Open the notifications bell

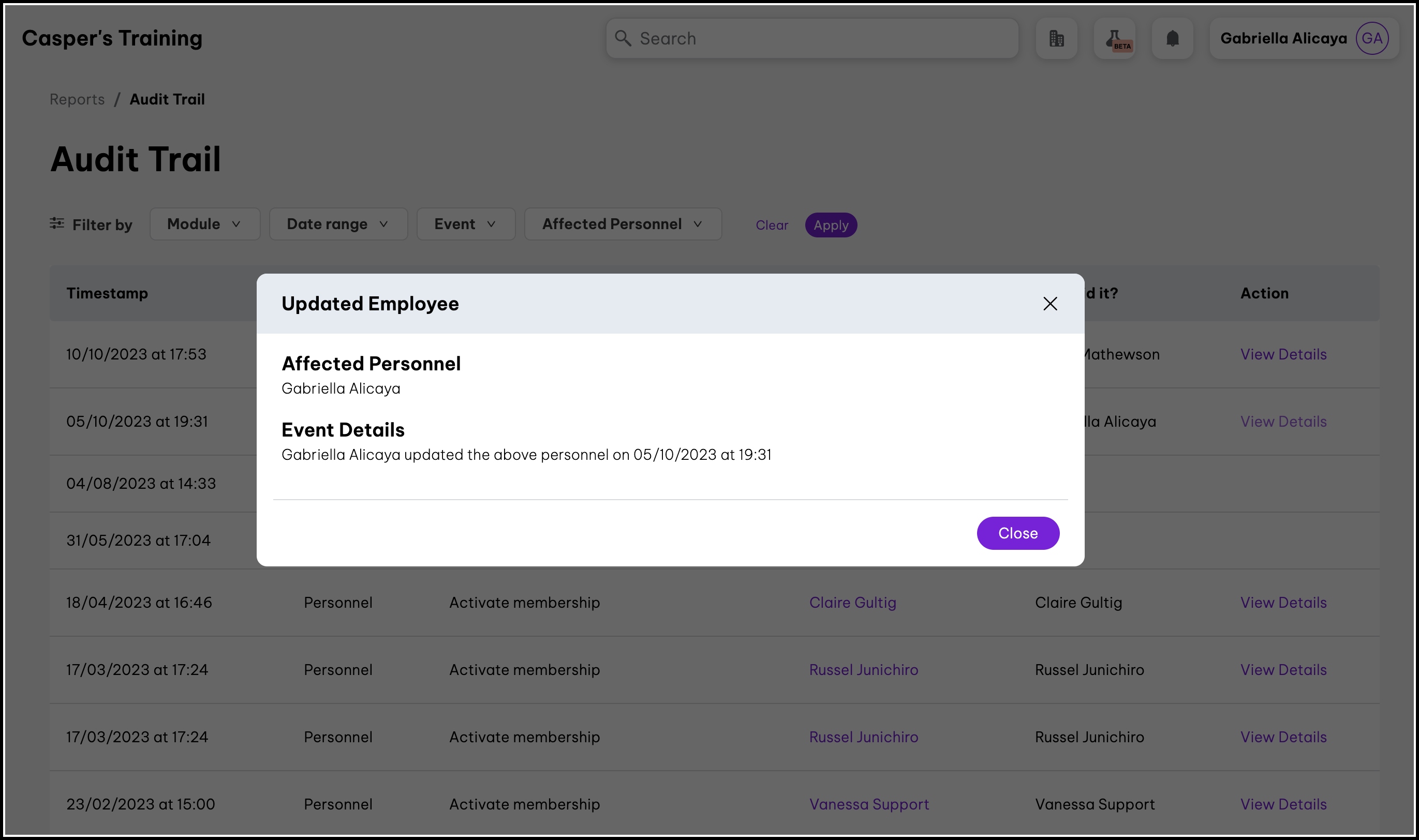(1172, 38)
